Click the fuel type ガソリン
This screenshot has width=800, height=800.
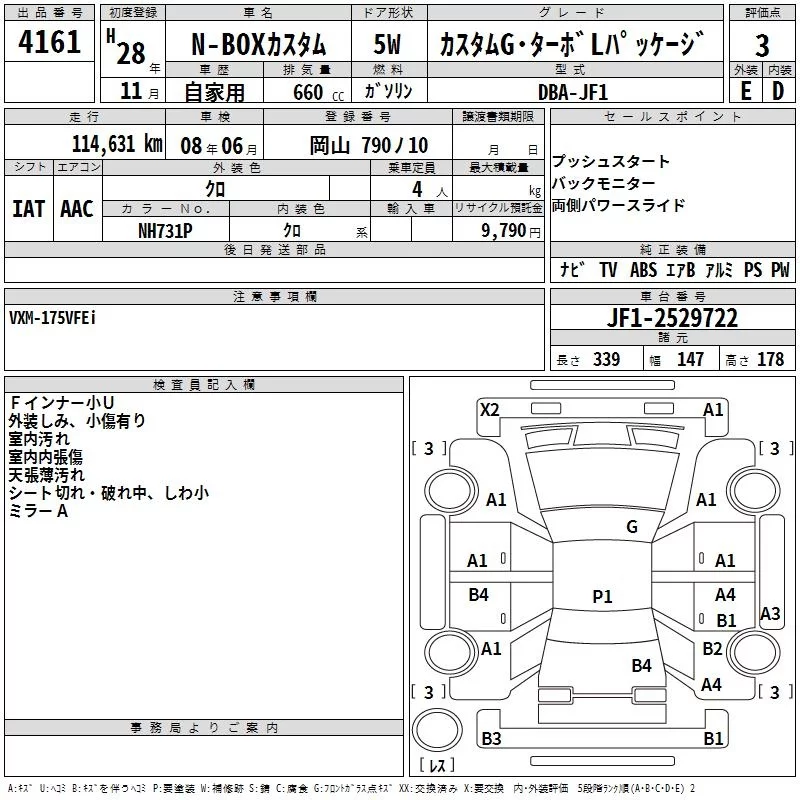pyautogui.click(x=388, y=91)
